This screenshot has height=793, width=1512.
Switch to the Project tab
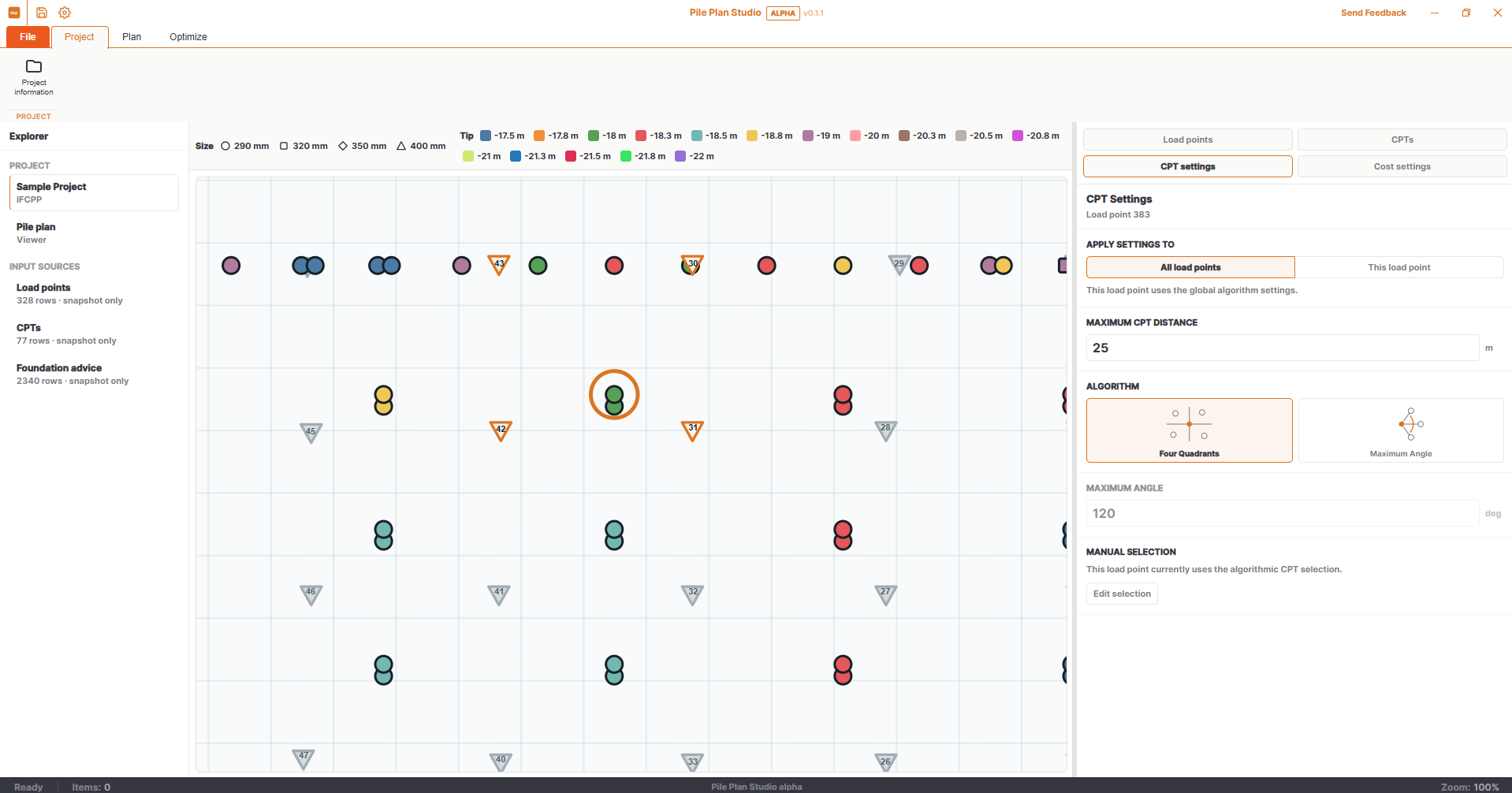pyautogui.click(x=80, y=37)
